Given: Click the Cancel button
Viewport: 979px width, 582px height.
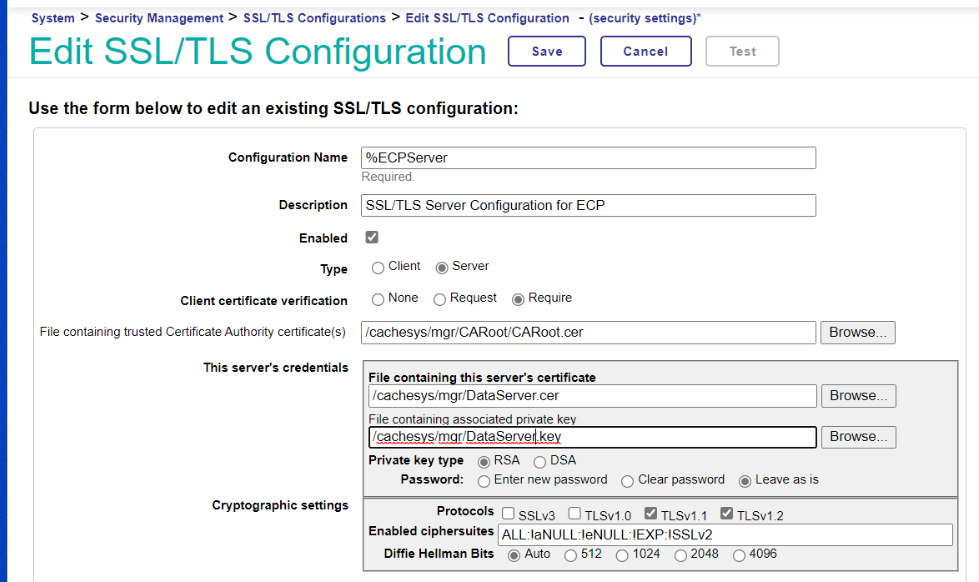Looking at the screenshot, I should pos(645,52).
